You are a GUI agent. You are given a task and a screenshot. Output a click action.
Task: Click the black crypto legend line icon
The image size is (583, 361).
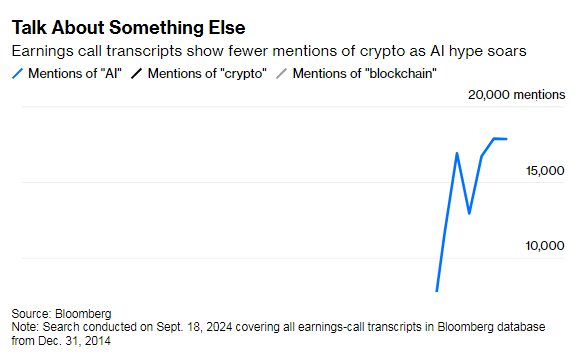136,74
